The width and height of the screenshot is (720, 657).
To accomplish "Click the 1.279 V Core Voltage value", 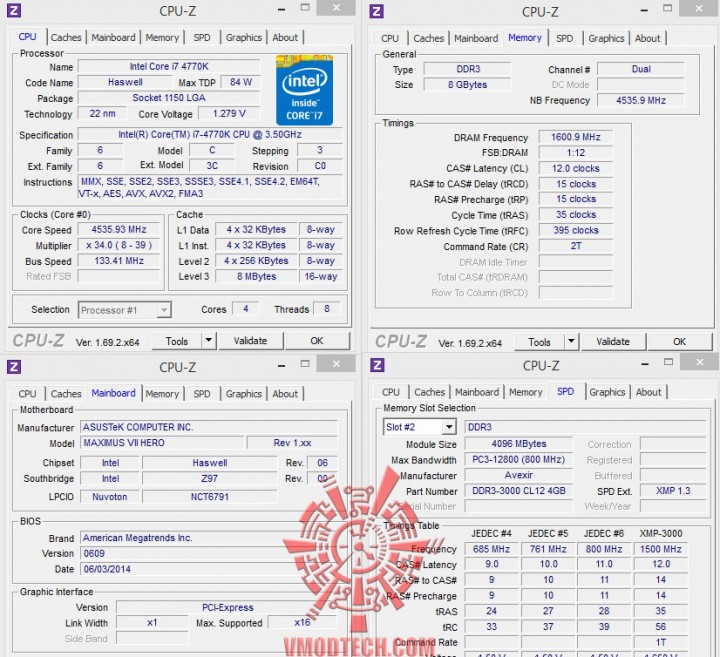I will point(229,113).
